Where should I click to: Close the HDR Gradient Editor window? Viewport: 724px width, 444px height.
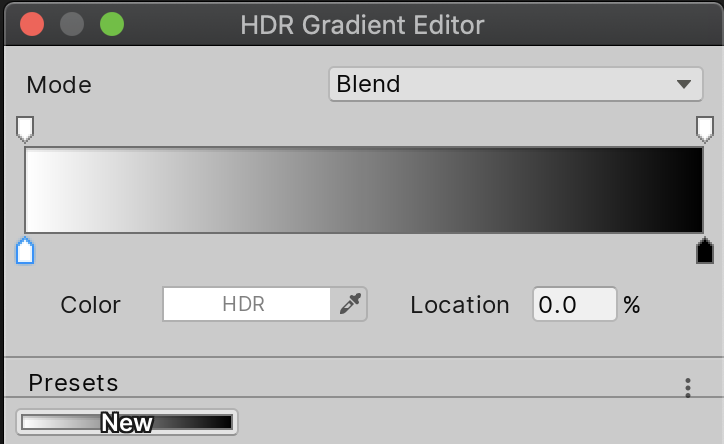31,24
